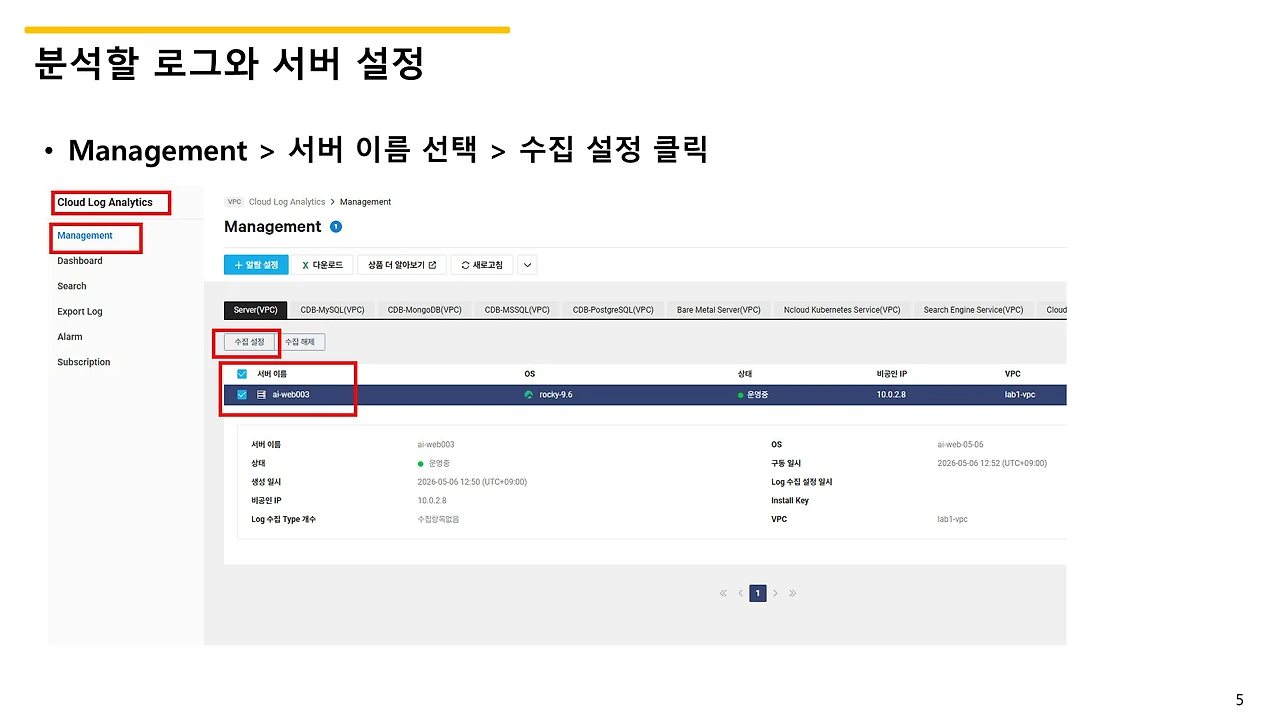Open the Server(VPC) tab

256,310
